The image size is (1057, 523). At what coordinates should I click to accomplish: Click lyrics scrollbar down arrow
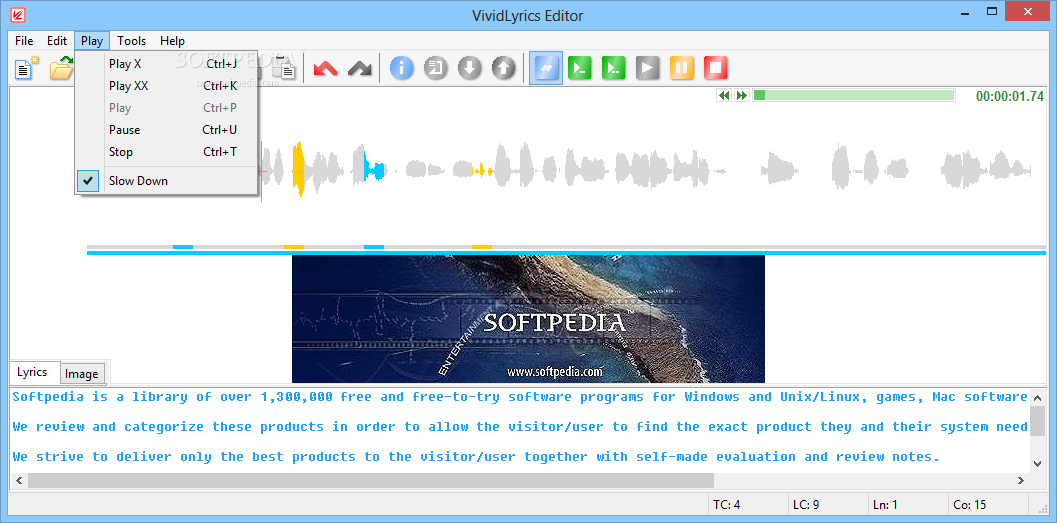(1037, 463)
